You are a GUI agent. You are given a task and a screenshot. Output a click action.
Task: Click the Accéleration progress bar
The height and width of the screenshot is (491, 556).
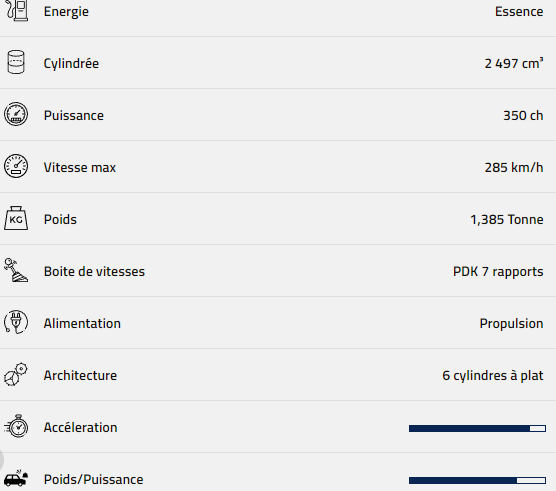[x=477, y=429]
